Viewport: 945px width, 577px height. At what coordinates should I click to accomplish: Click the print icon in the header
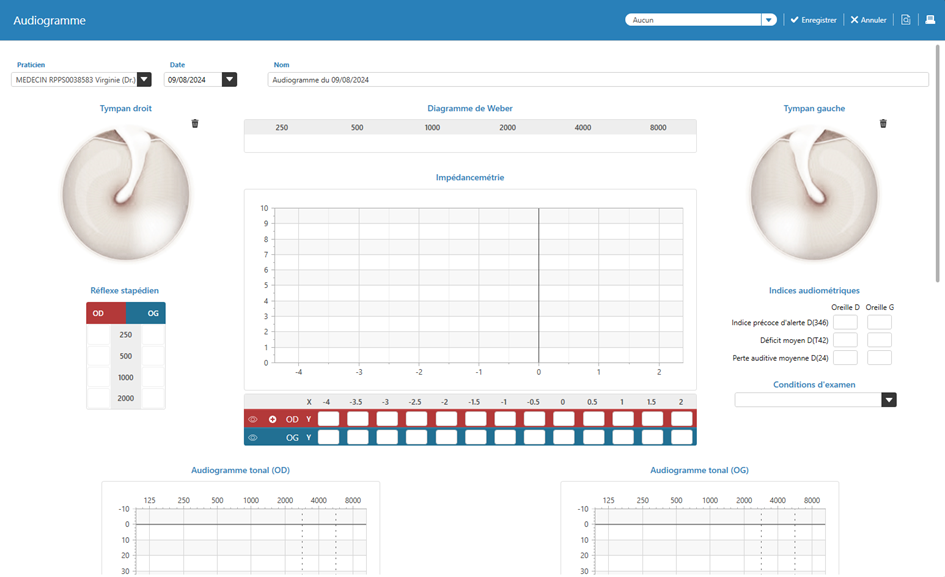point(930,20)
